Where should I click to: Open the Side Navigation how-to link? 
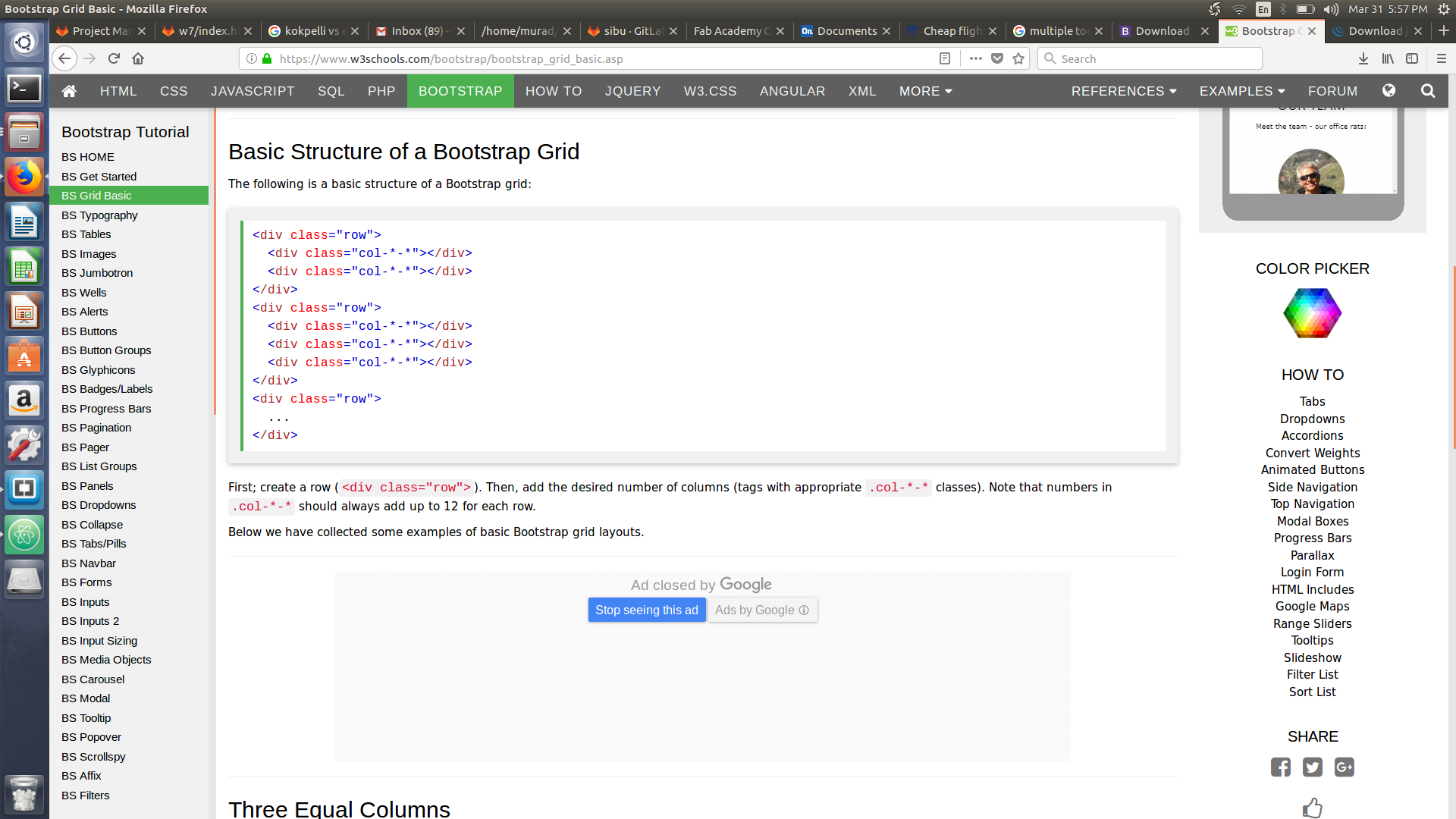(1312, 488)
